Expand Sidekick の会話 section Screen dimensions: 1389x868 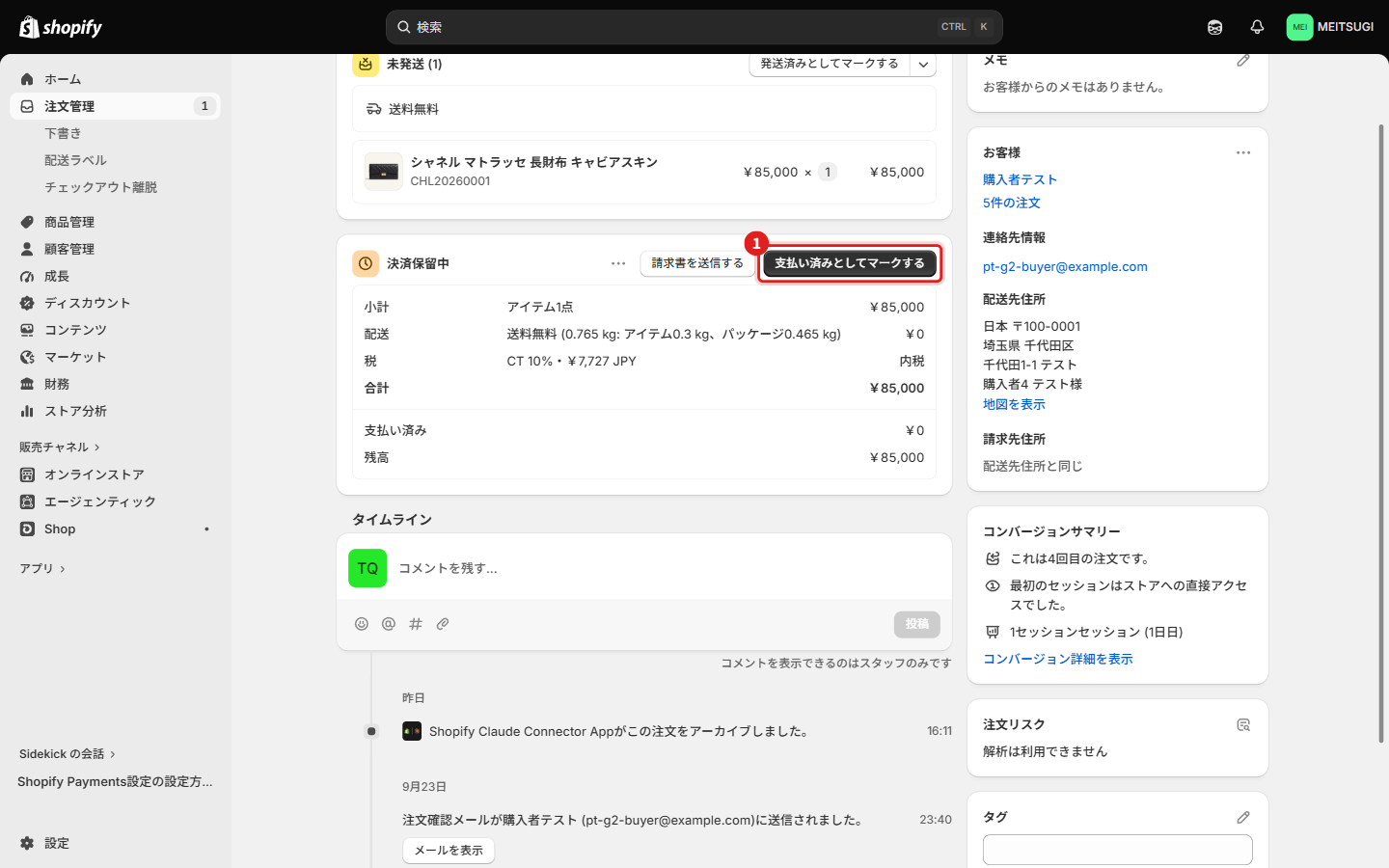[68, 754]
